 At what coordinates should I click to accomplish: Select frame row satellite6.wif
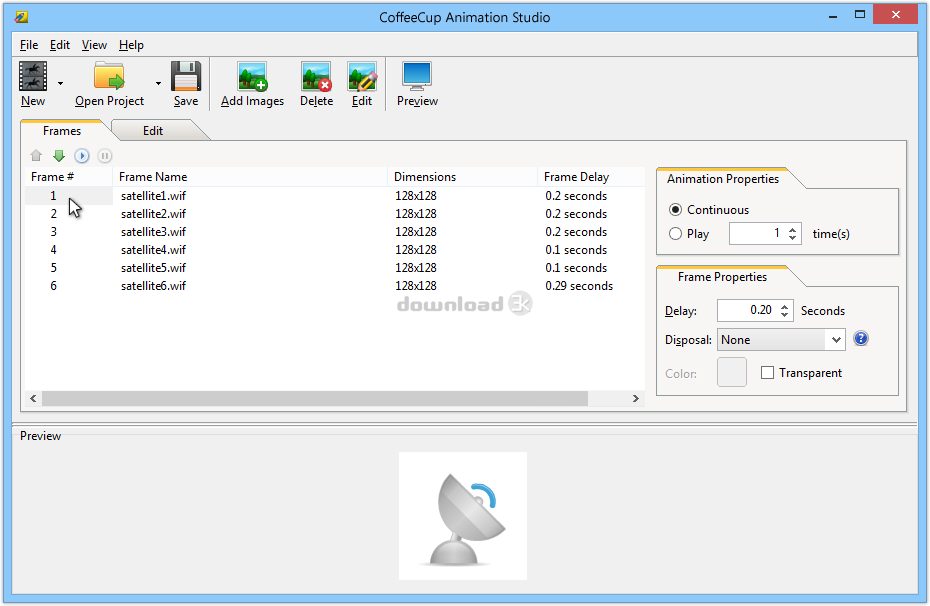(x=335, y=286)
